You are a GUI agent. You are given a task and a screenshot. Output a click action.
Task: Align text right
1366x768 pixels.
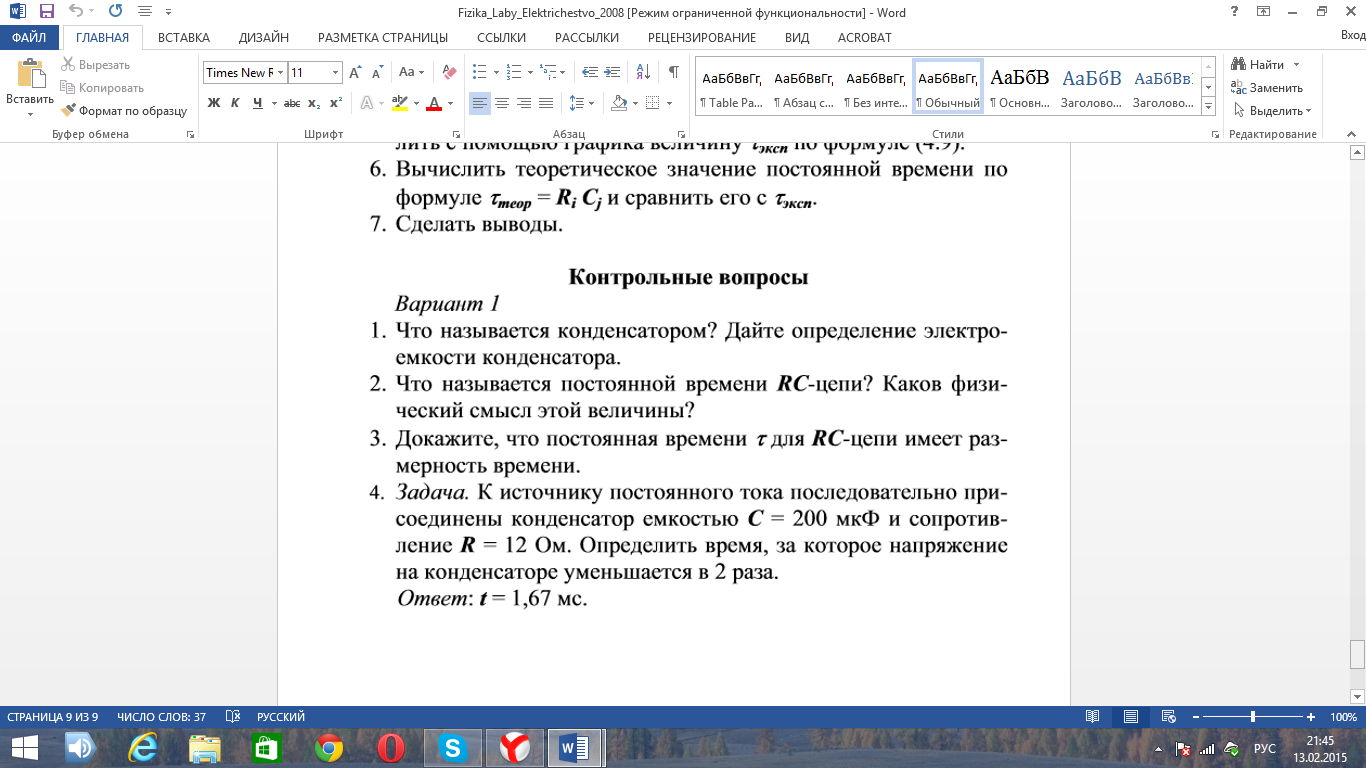524,103
